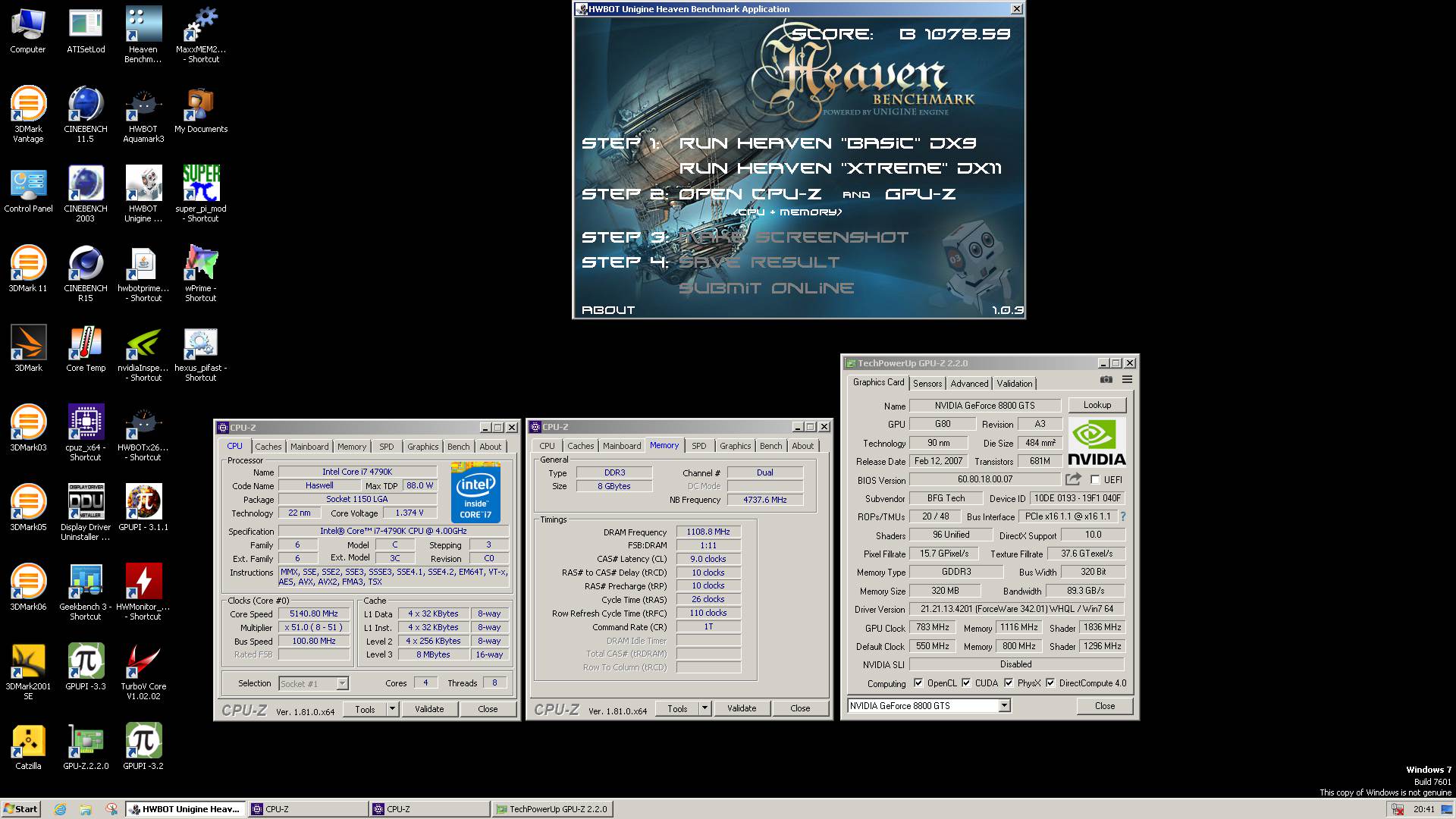The width and height of the screenshot is (1456, 819).
Task: Open CINEBENCH 11.5 icon
Action: (86, 115)
